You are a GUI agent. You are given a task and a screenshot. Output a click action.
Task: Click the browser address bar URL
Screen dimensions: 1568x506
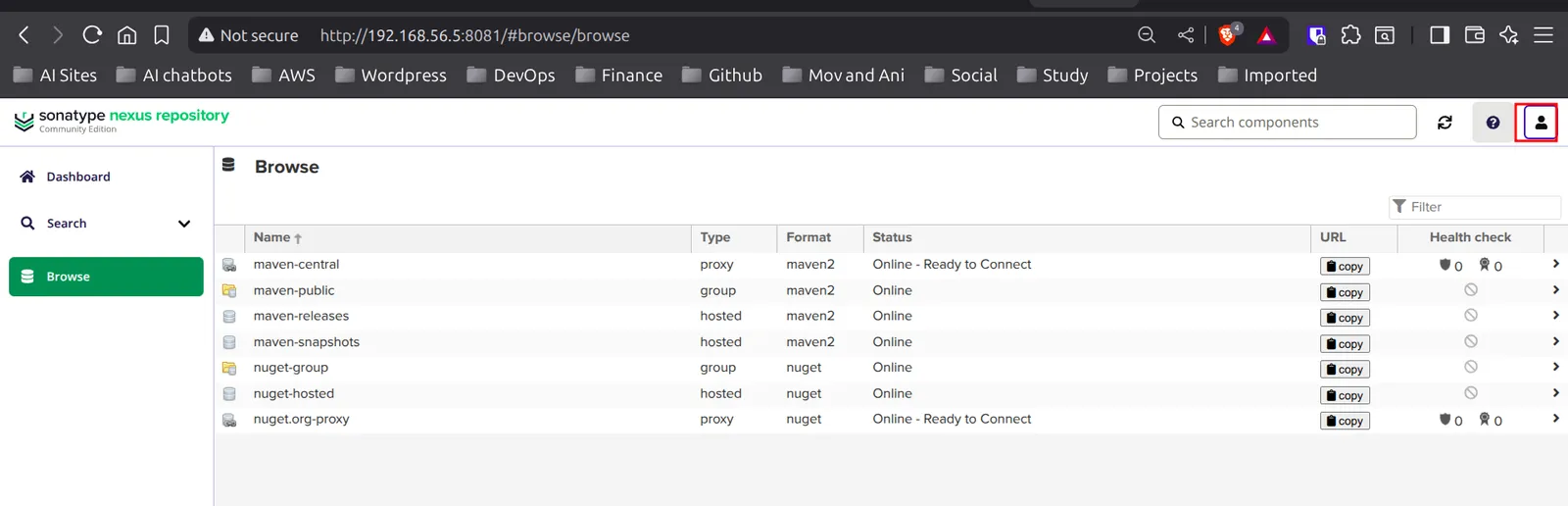pos(474,35)
